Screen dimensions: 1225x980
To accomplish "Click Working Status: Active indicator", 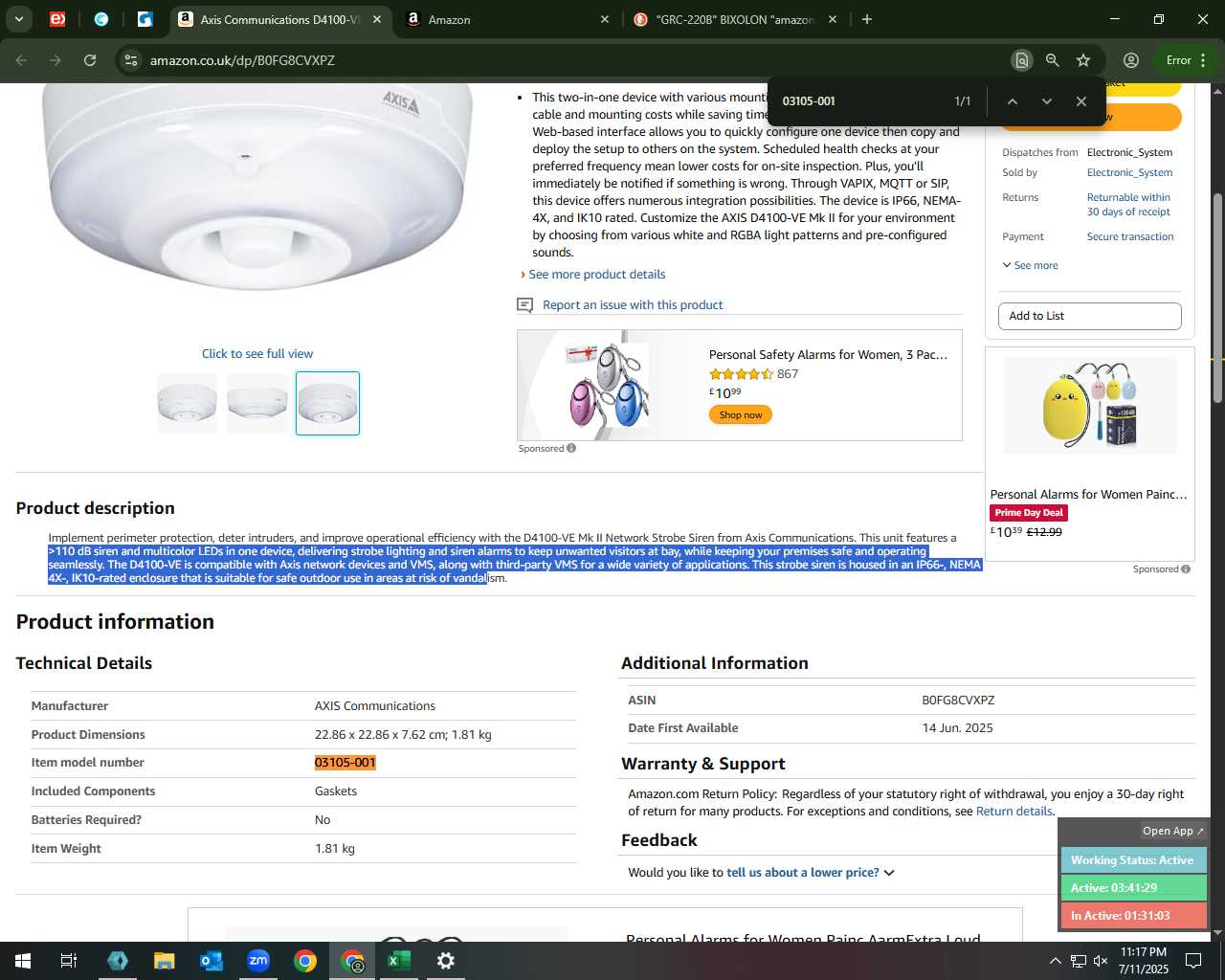I will tap(1133, 860).
